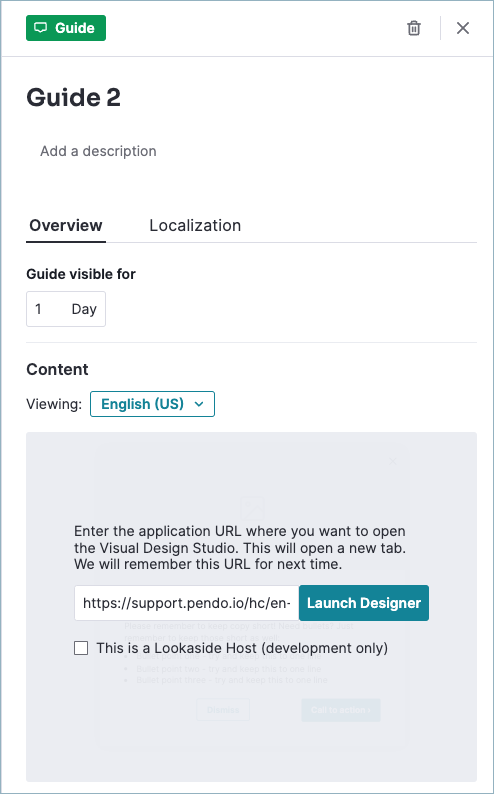The width and height of the screenshot is (494, 794).
Task: Click the number 1 in Guide visible for
Action: [x=38, y=309]
